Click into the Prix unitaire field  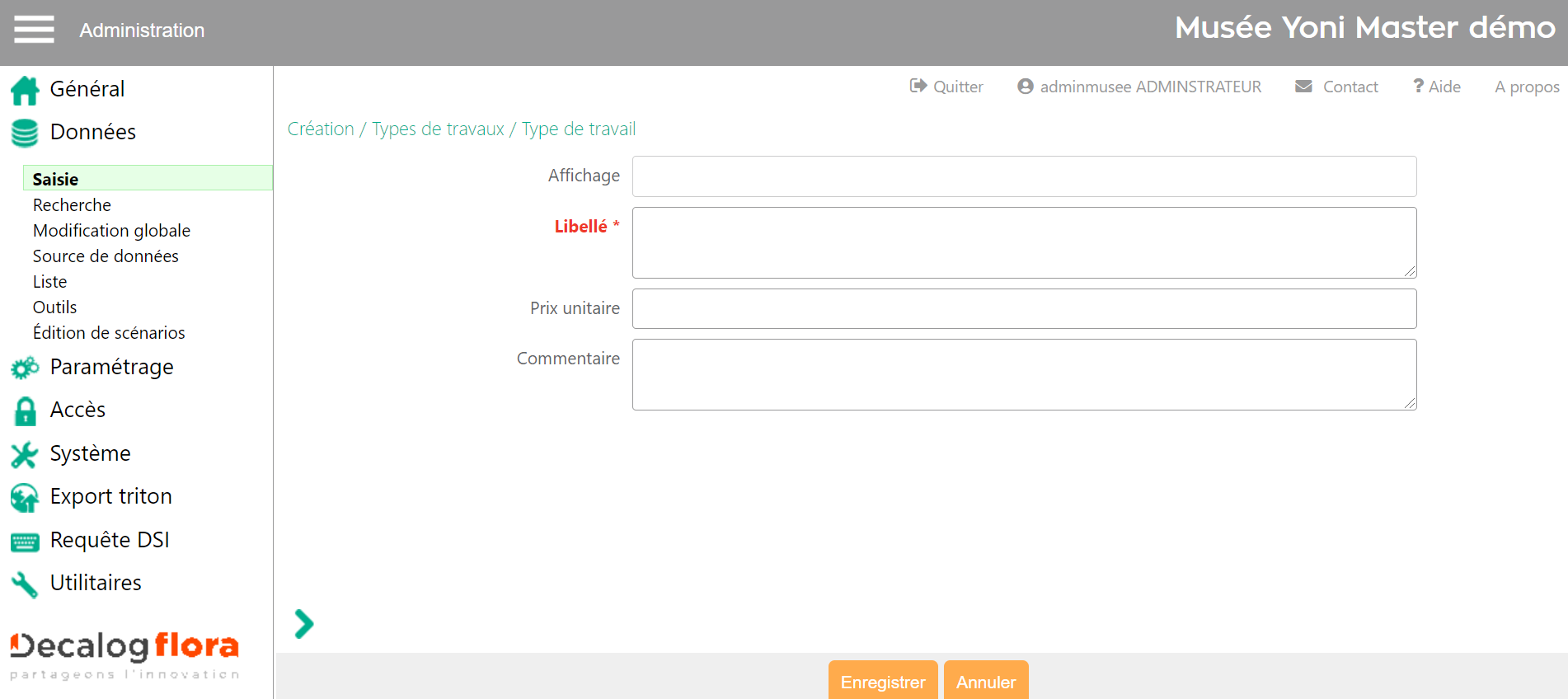coord(1024,308)
